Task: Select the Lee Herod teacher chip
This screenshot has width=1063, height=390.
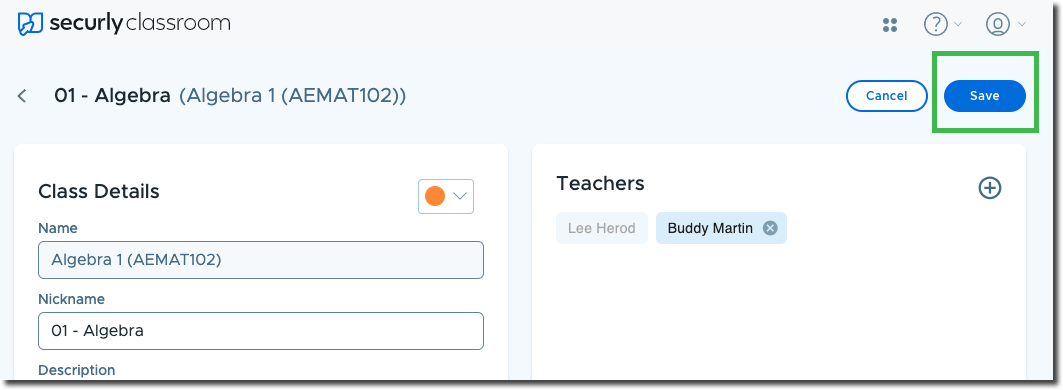Action: (x=602, y=228)
